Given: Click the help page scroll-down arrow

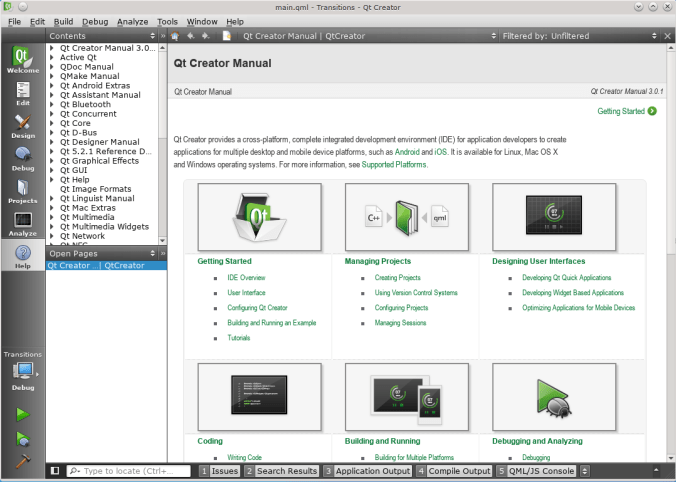Looking at the screenshot, I should (671, 458).
